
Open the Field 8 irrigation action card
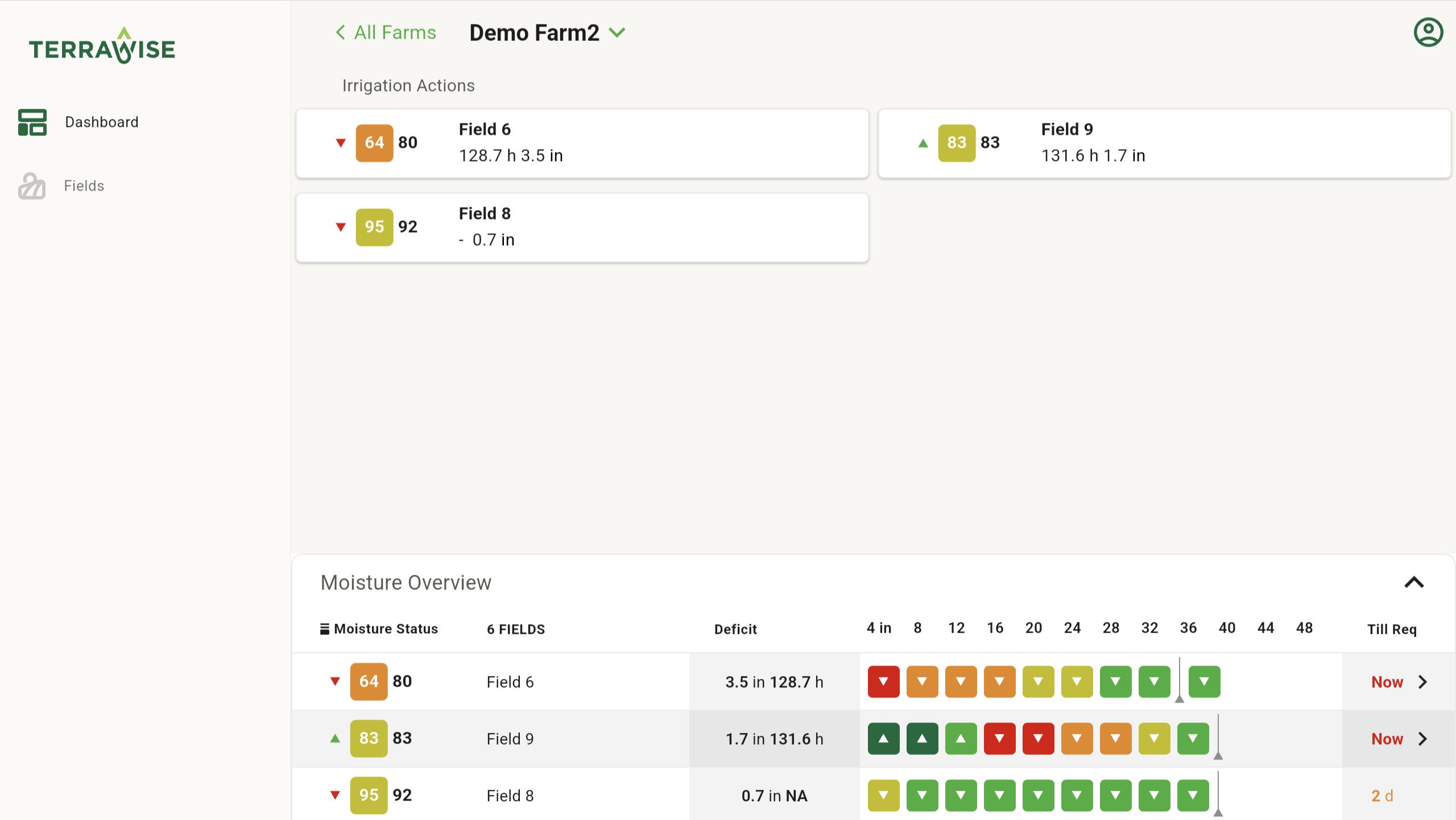[x=582, y=228]
